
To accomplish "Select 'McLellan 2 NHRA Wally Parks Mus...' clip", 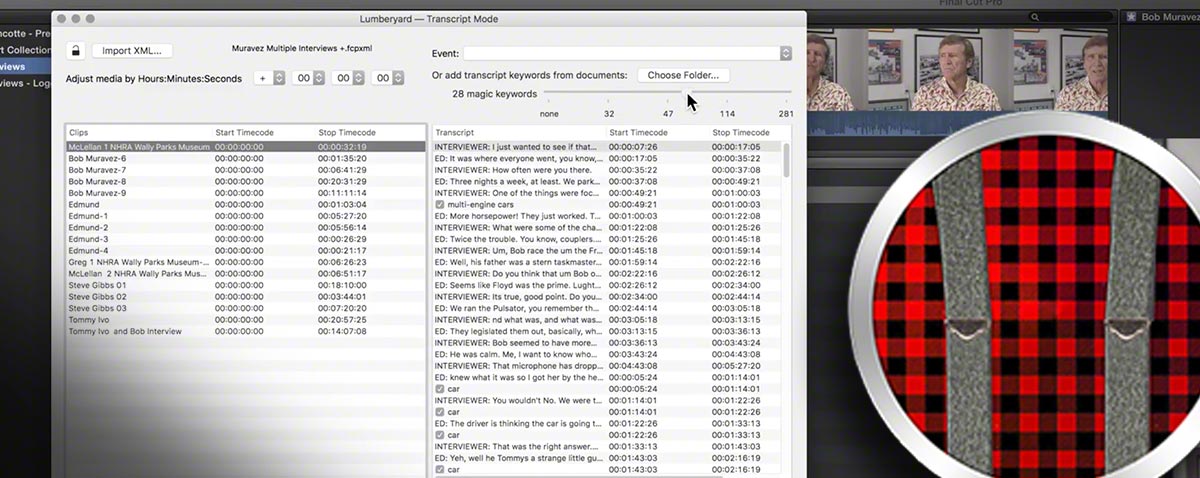I will point(245,273).
